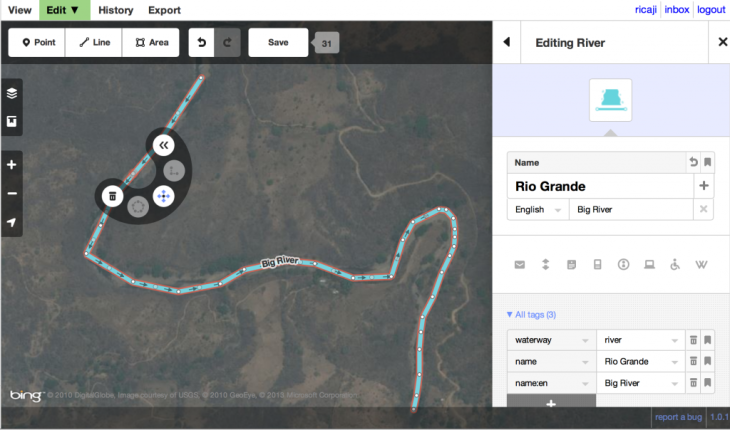Viewport: 730px width, 430px height.
Task: Open the inbox link
Action: click(x=676, y=10)
